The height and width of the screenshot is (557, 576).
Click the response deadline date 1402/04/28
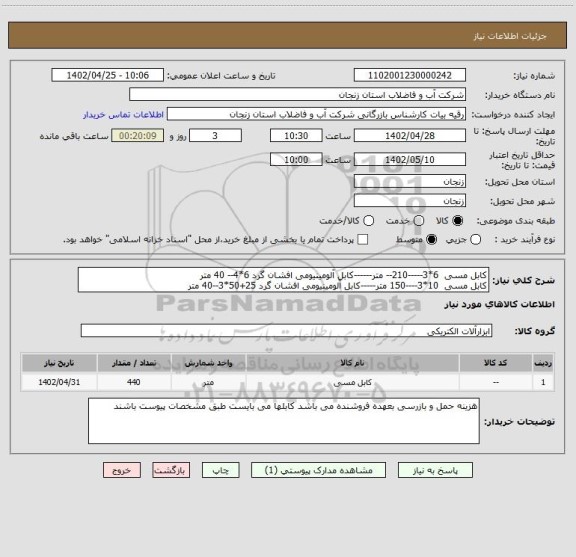pyautogui.click(x=410, y=136)
